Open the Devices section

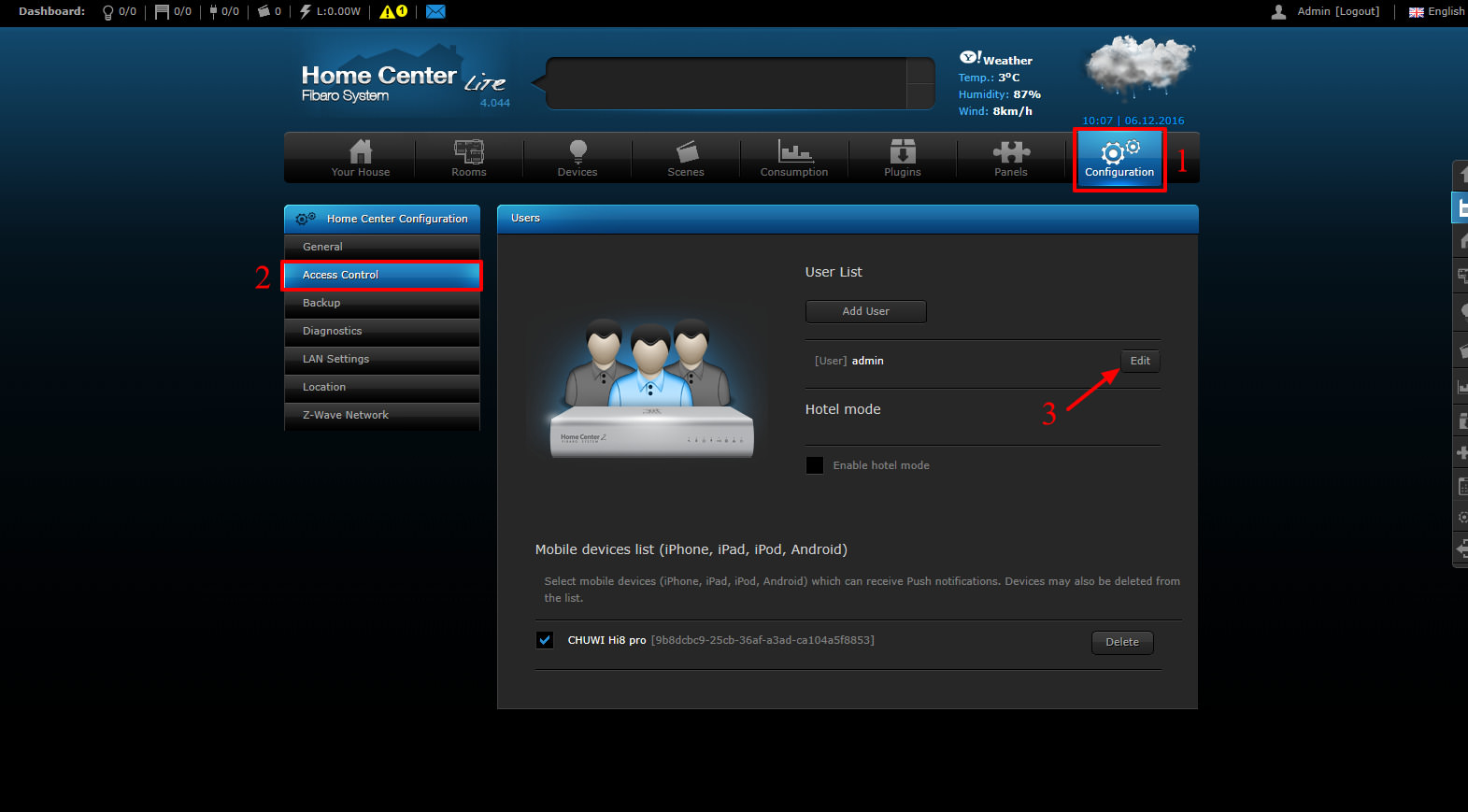click(x=577, y=158)
